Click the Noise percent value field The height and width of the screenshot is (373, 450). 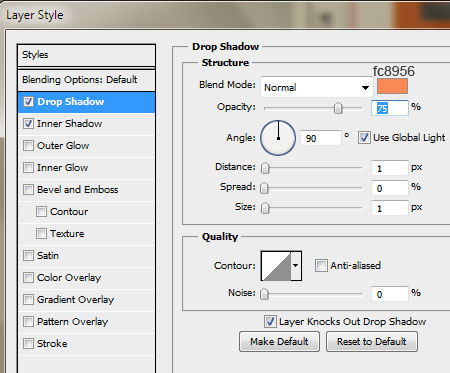click(390, 294)
